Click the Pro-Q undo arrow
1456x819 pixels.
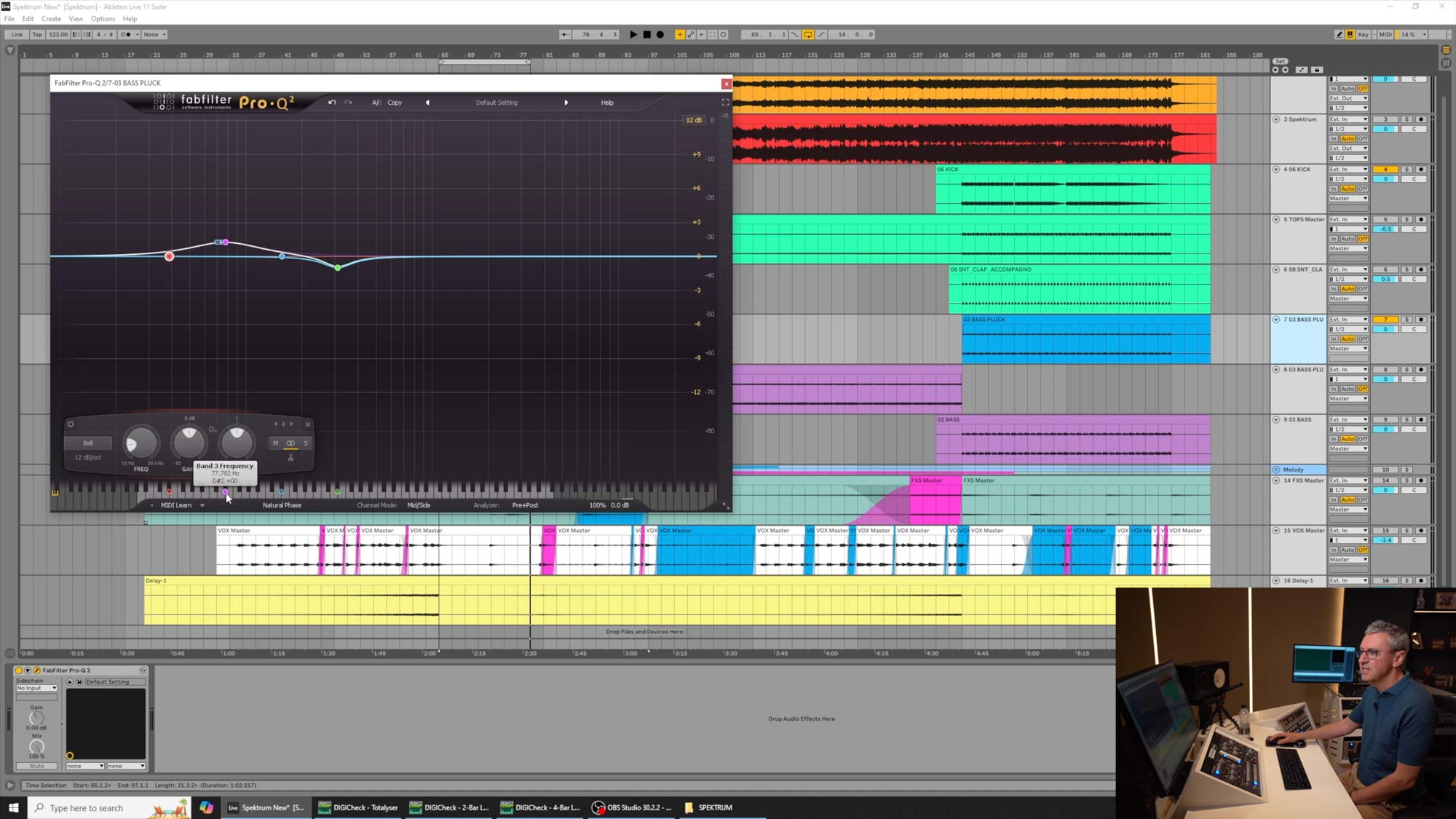coord(332,103)
